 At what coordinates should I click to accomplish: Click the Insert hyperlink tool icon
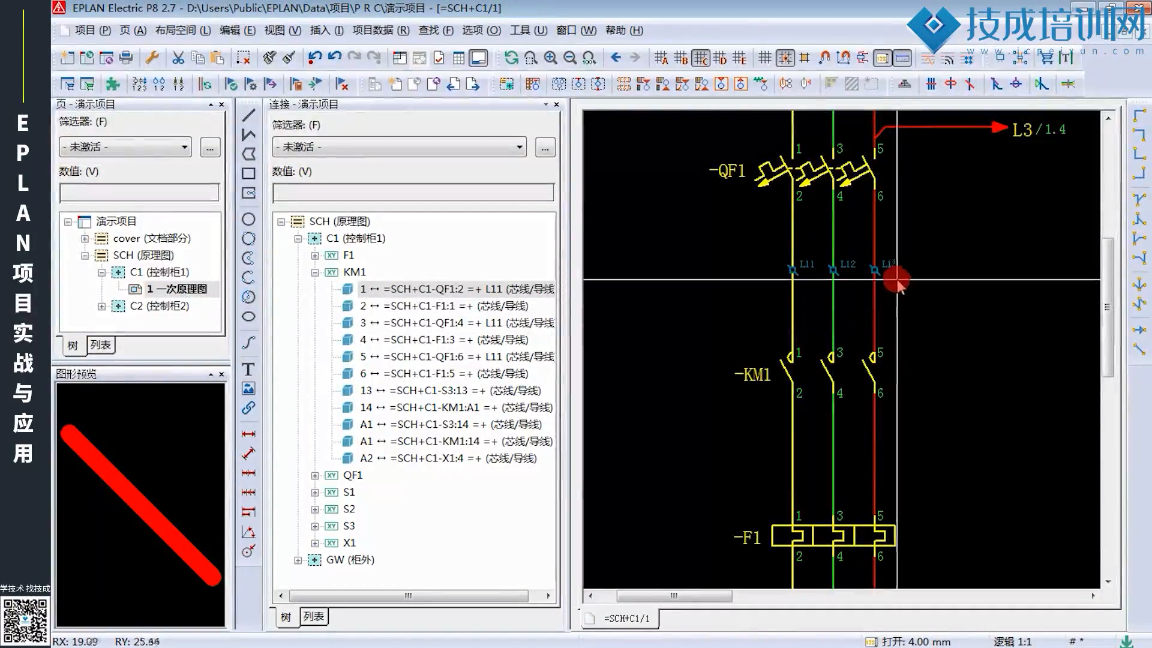point(249,408)
